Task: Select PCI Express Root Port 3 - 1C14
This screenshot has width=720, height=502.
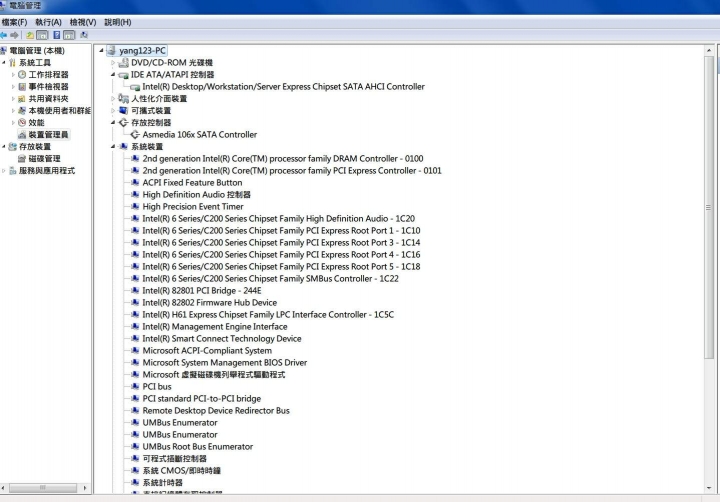Action: [x=281, y=242]
